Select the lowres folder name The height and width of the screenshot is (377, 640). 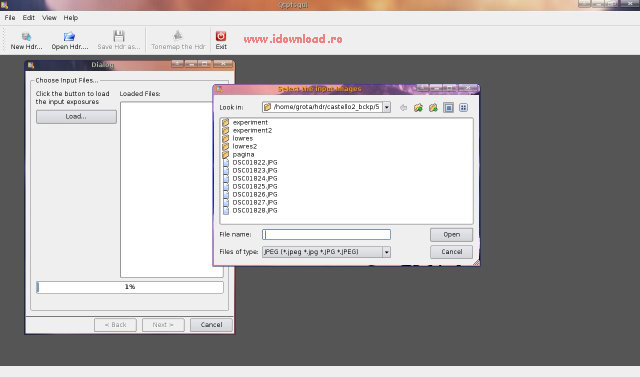click(x=243, y=138)
